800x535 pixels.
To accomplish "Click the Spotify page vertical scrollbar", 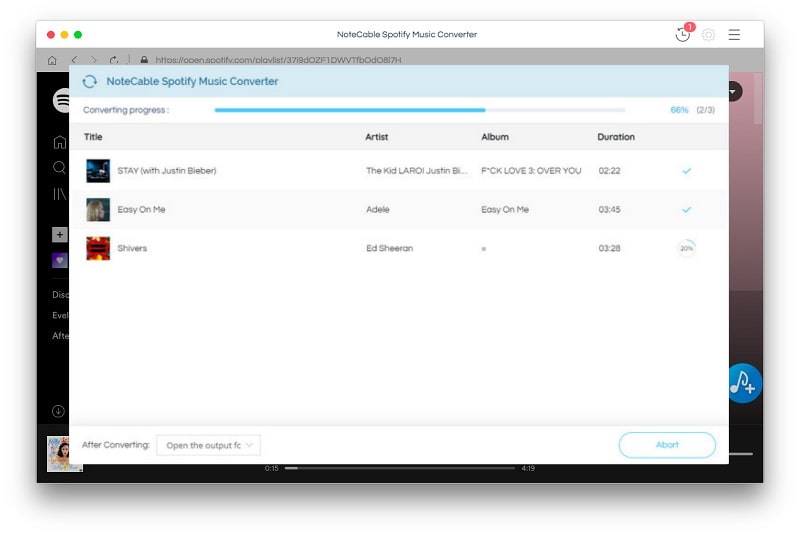I will coord(759,99).
